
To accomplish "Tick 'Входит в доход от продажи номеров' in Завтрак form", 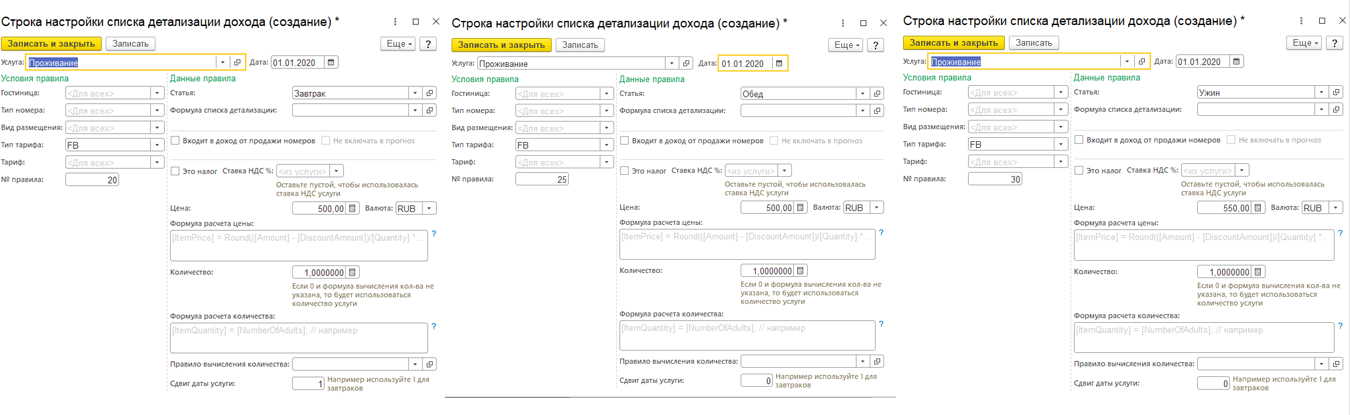I will click(175, 141).
